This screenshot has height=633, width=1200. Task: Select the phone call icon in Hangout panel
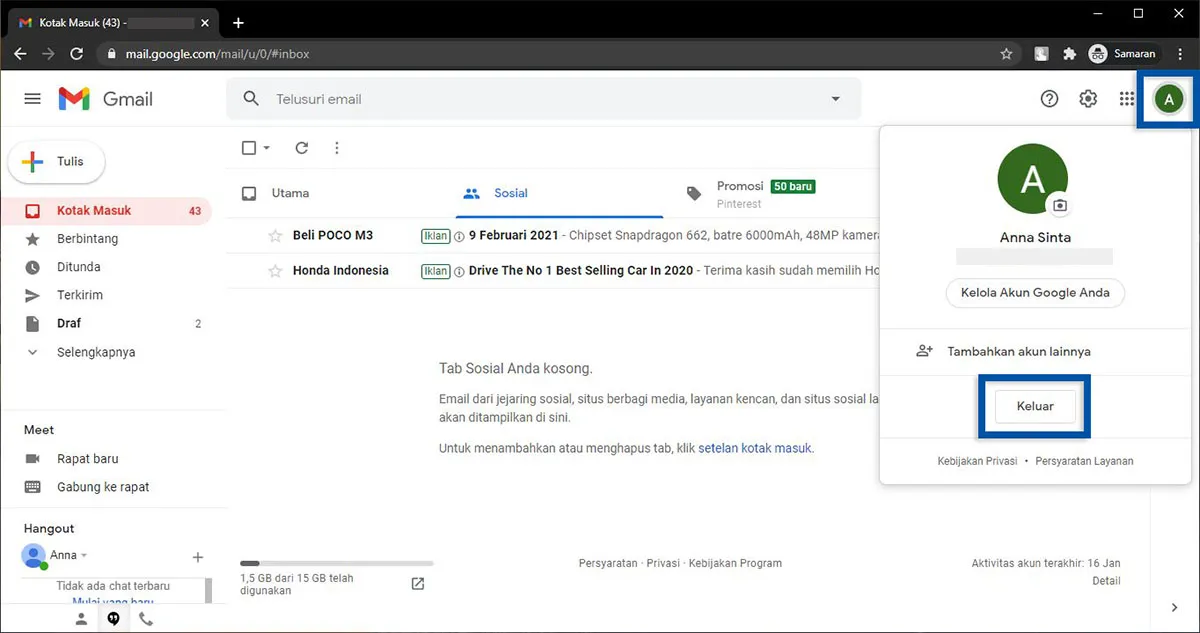tap(145, 618)
